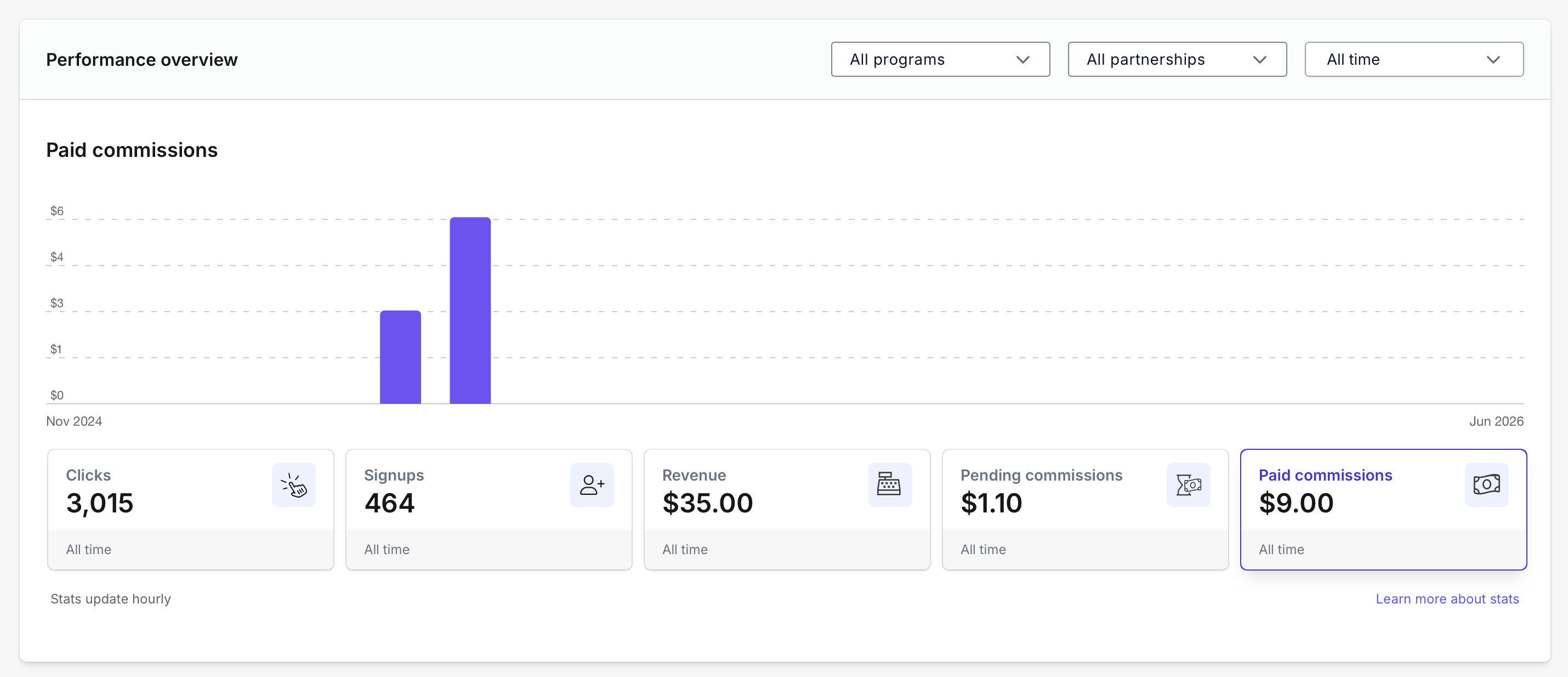Click the $6 axis label
Image resolution: width=1568 pixels, height=677 pixels.
point(56,211)
